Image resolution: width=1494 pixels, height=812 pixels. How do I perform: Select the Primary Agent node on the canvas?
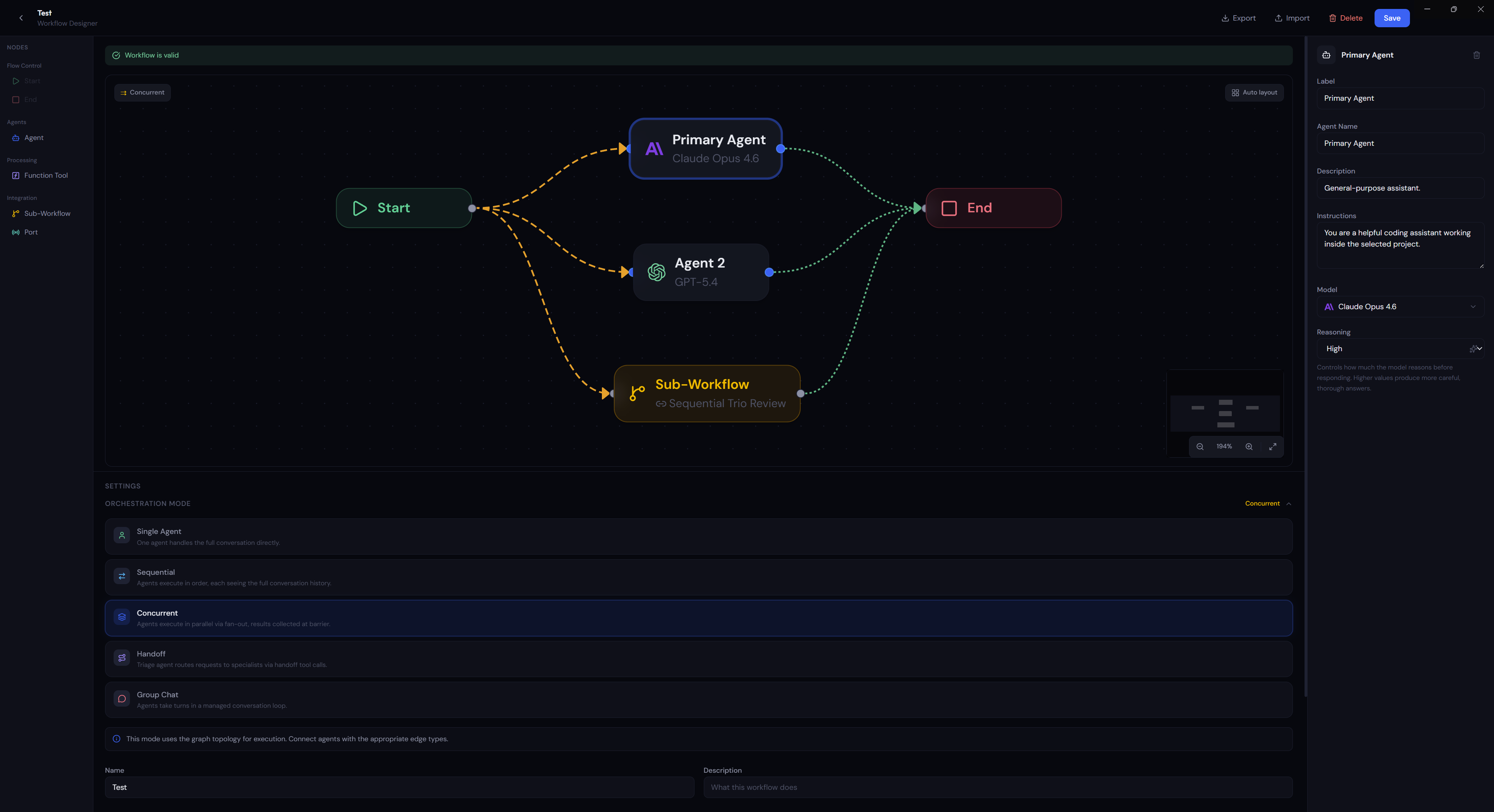pos(705,149)
